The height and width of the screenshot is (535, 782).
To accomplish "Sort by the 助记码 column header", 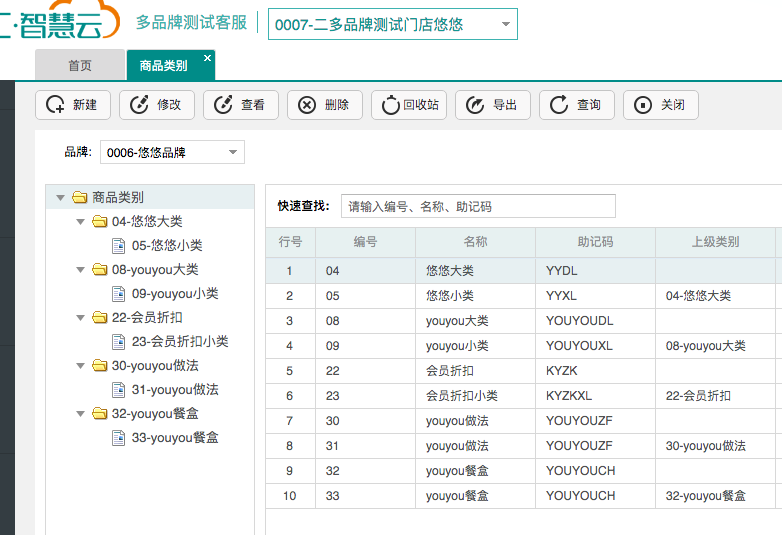I will pos(595,242).
